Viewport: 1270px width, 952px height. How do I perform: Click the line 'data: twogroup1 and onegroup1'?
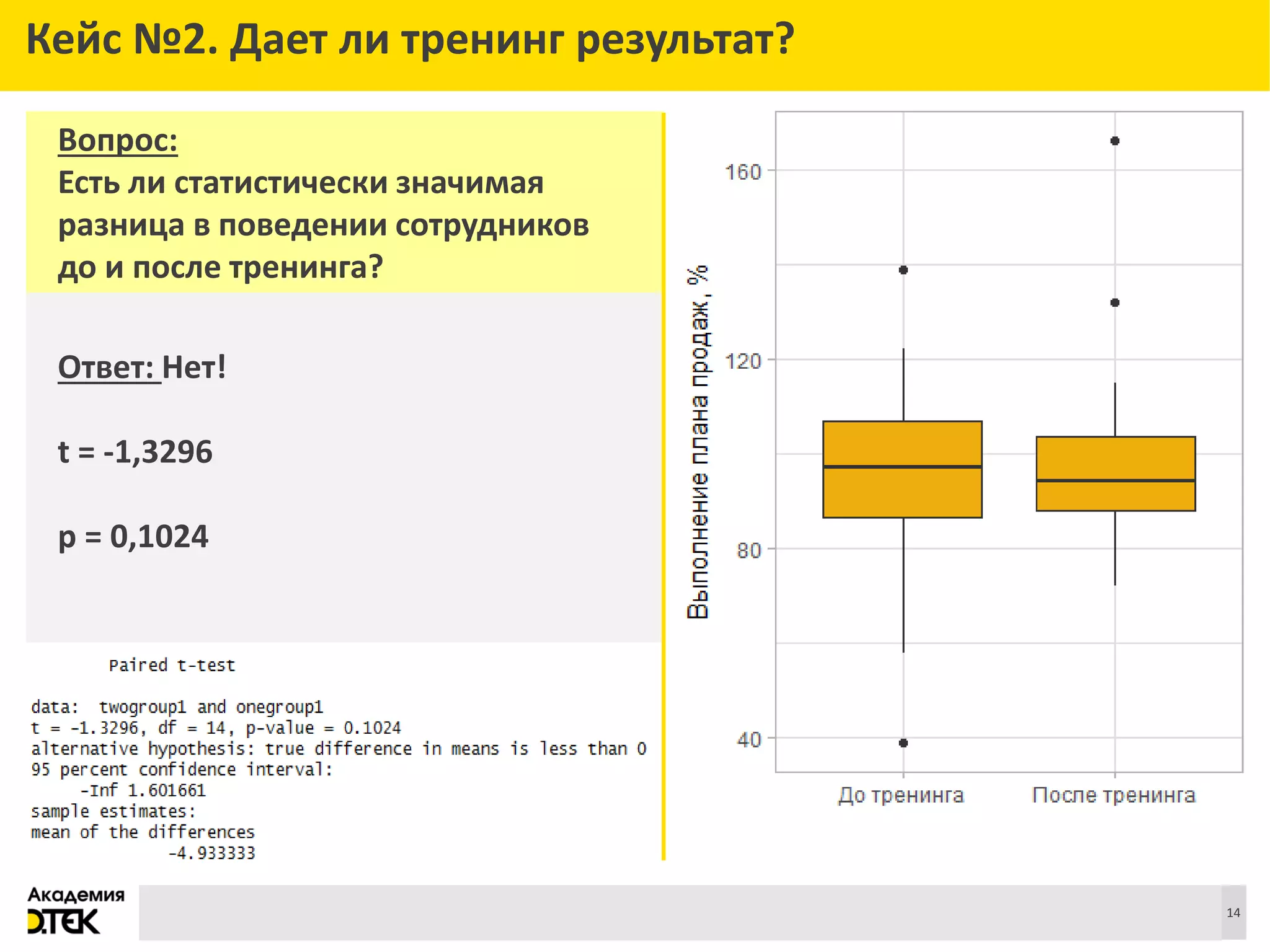[177, 707]
